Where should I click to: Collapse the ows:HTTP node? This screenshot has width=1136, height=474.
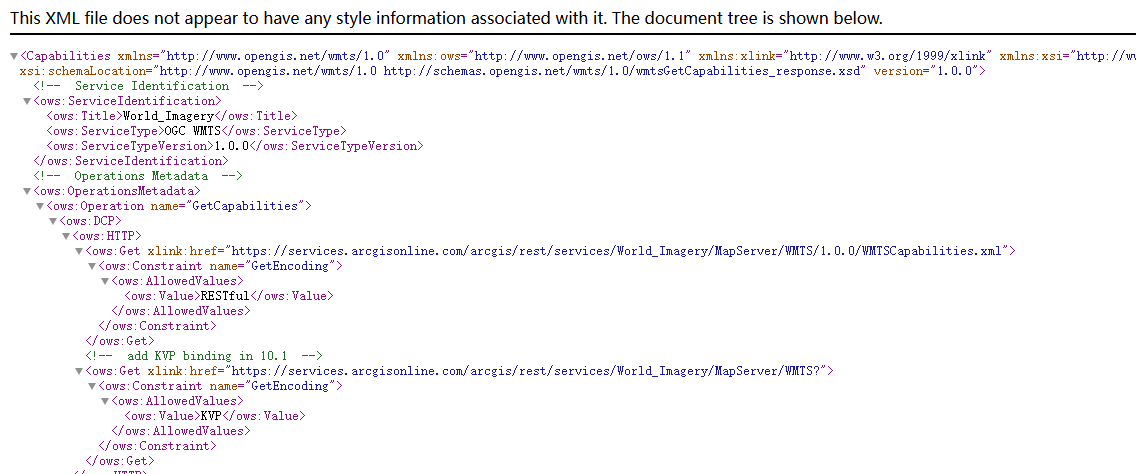coord(66,236)
